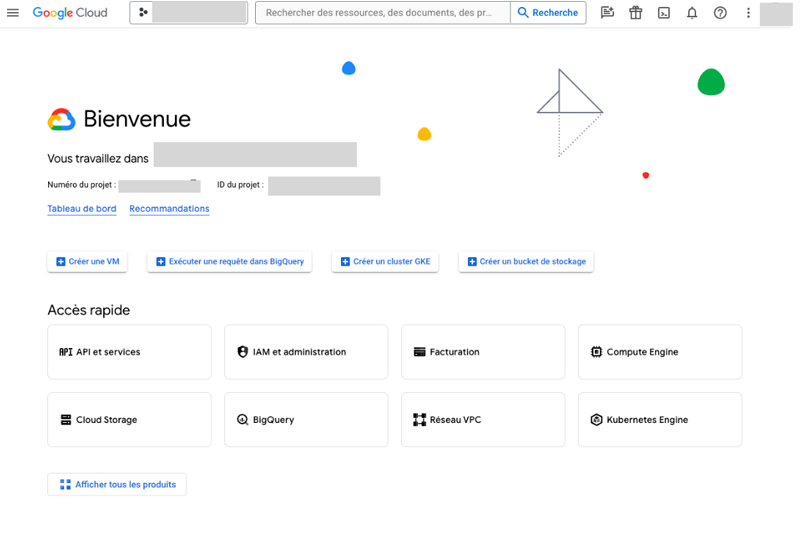
Task: Click Exécuter une requête dans BigQuery
Action: pyautogui.click(x=230, y=262)
